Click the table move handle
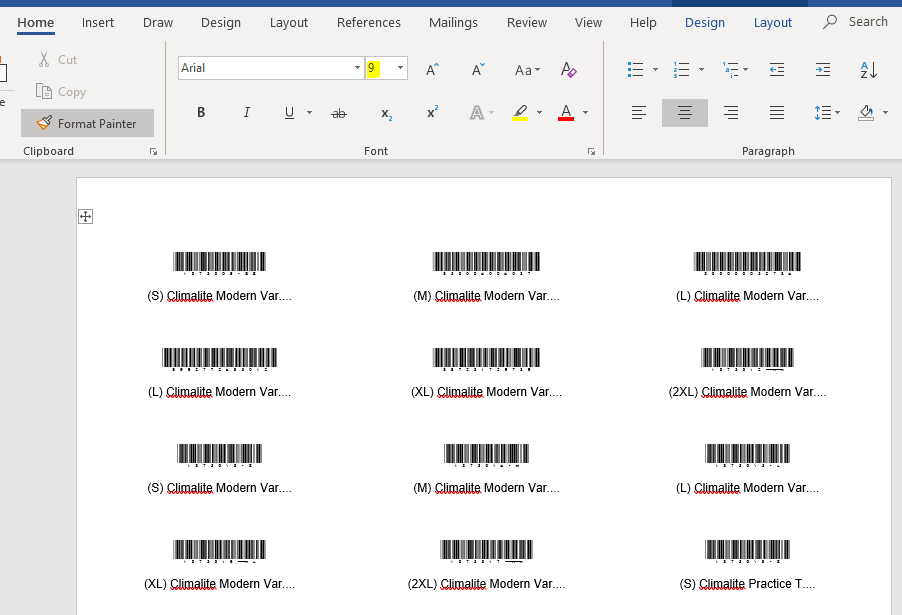Screen dimensions: 902x615 (86, 217)
